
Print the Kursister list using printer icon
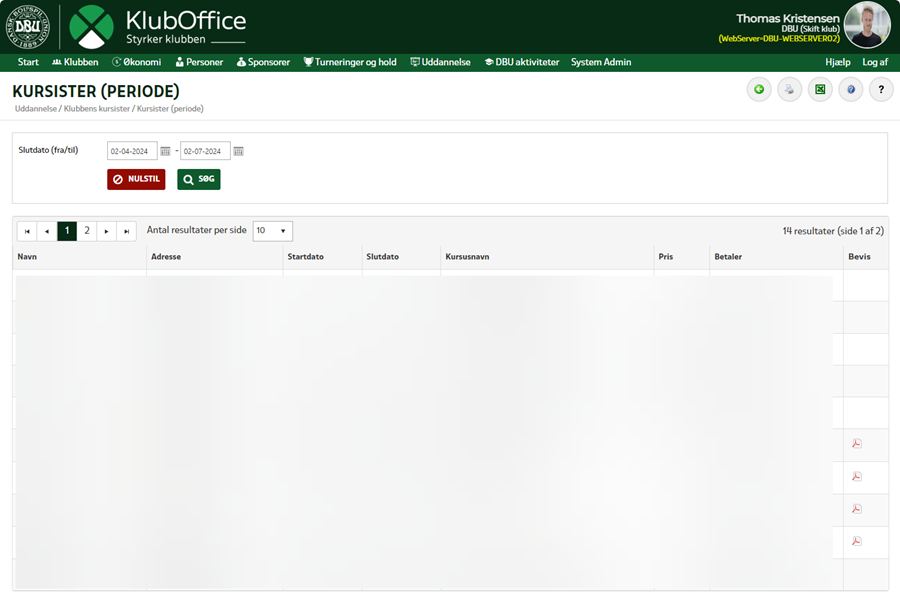pos(790,90)
